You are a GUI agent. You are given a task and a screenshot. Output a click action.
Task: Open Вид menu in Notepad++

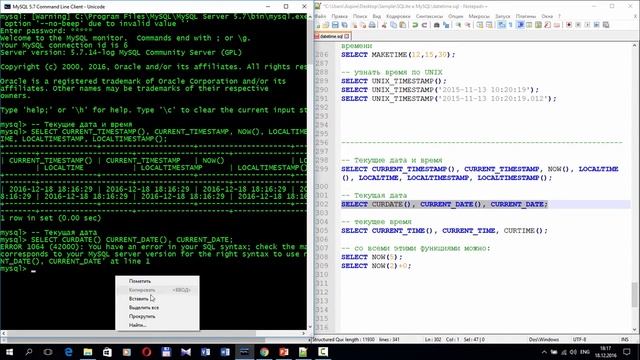coord(377,16)
